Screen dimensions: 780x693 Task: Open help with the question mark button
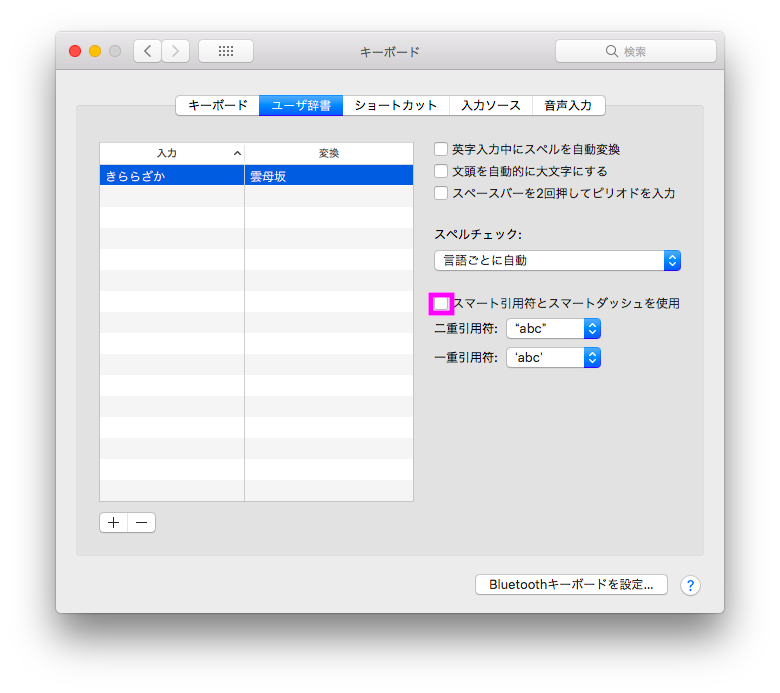tap(690, 585)
